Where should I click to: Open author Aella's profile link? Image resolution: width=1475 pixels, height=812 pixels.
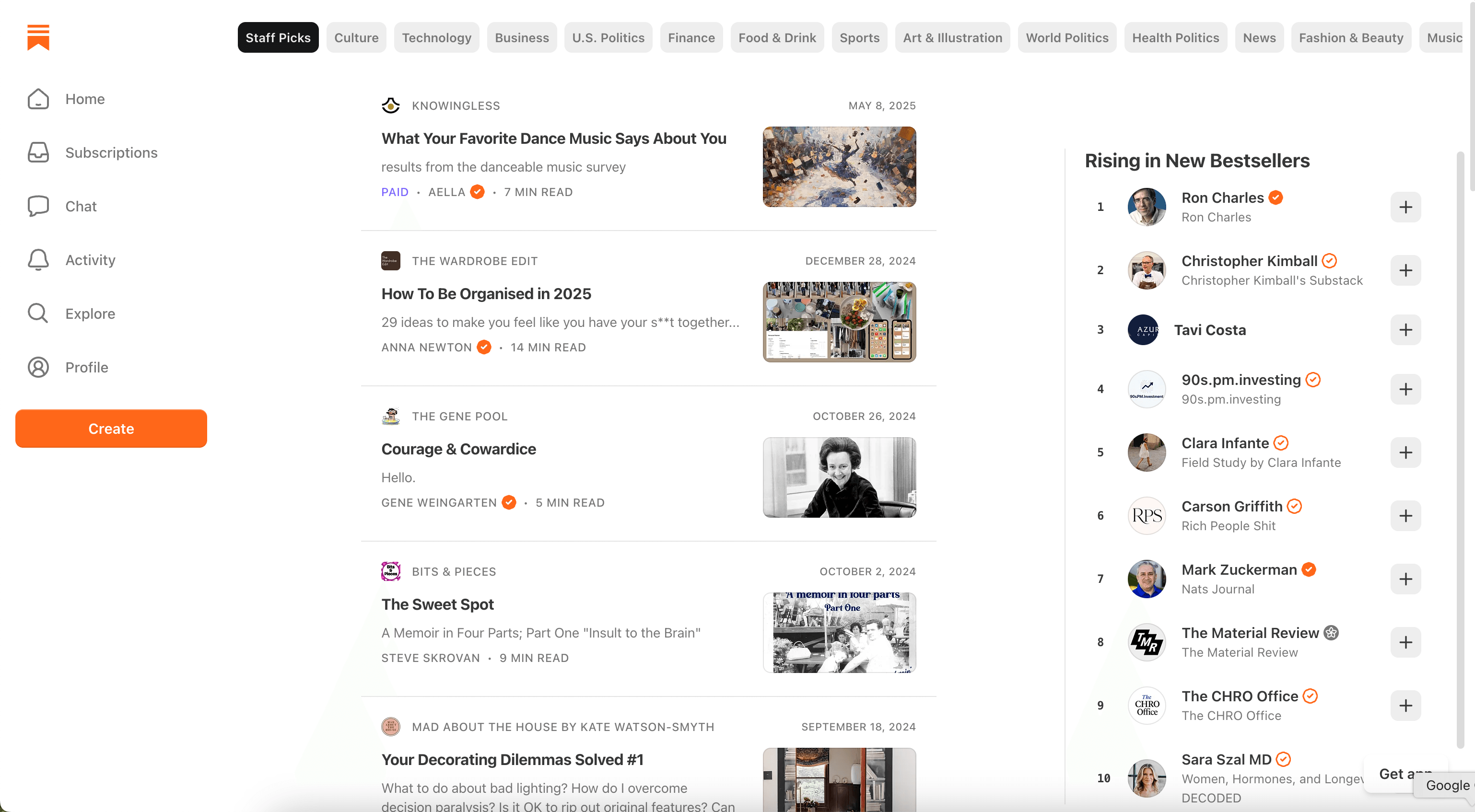pyautogui.click(x=447, y=192)
